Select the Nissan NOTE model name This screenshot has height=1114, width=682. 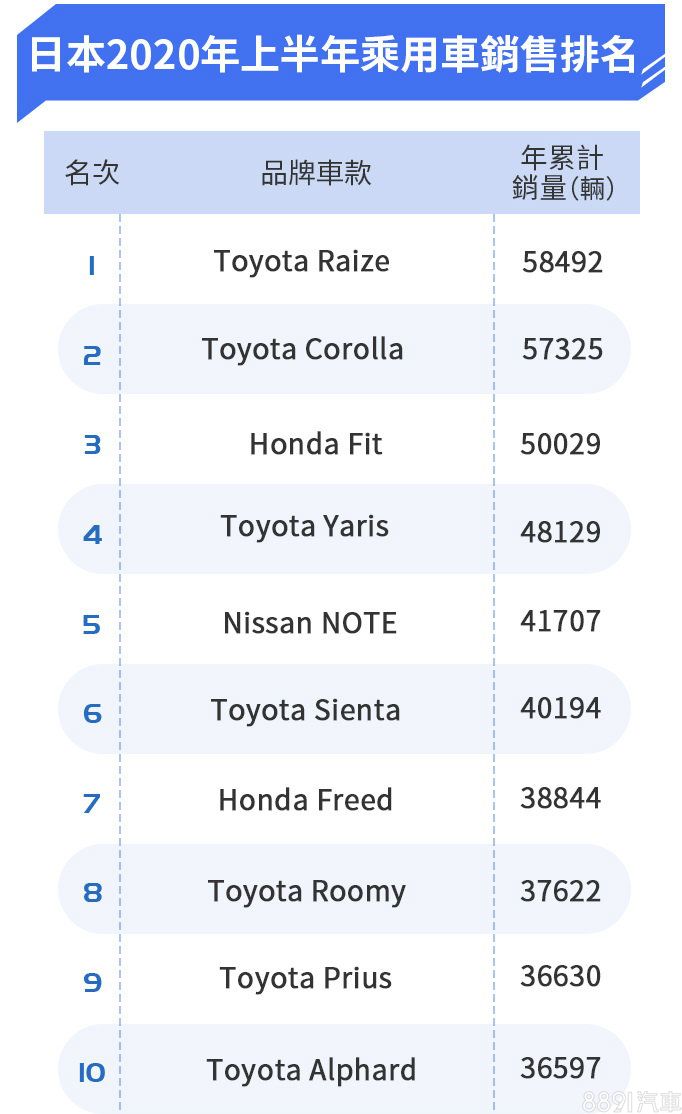coord(310,624)
